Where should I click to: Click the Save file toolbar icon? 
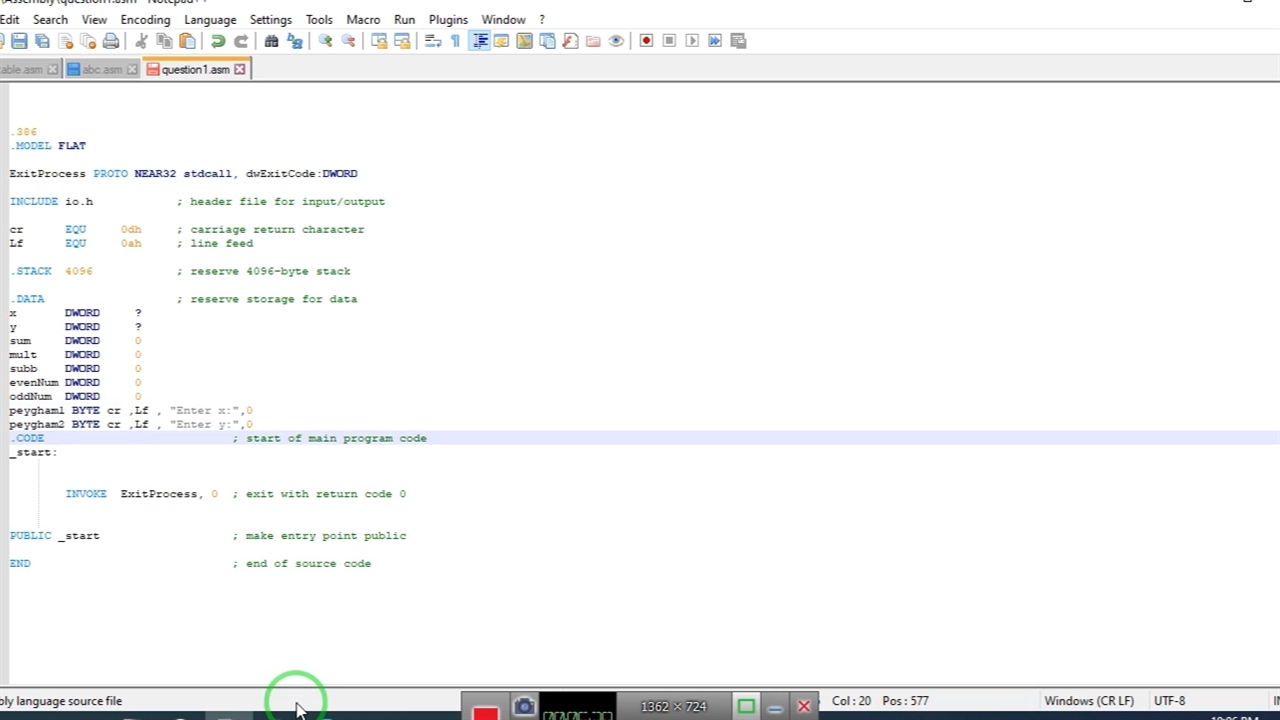tap(19, 41)
